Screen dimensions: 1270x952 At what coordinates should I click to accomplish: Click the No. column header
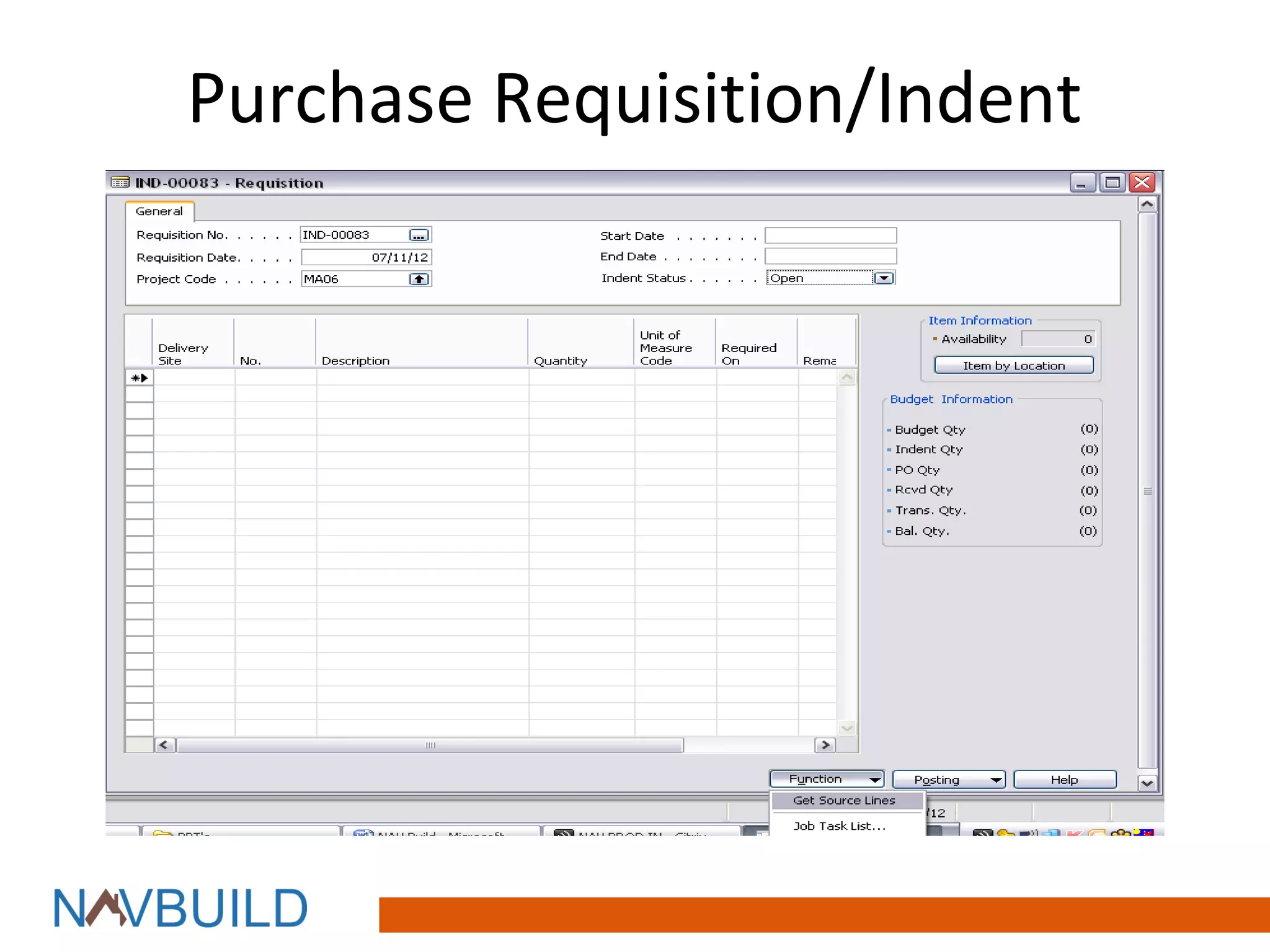(x=275, y=342)
